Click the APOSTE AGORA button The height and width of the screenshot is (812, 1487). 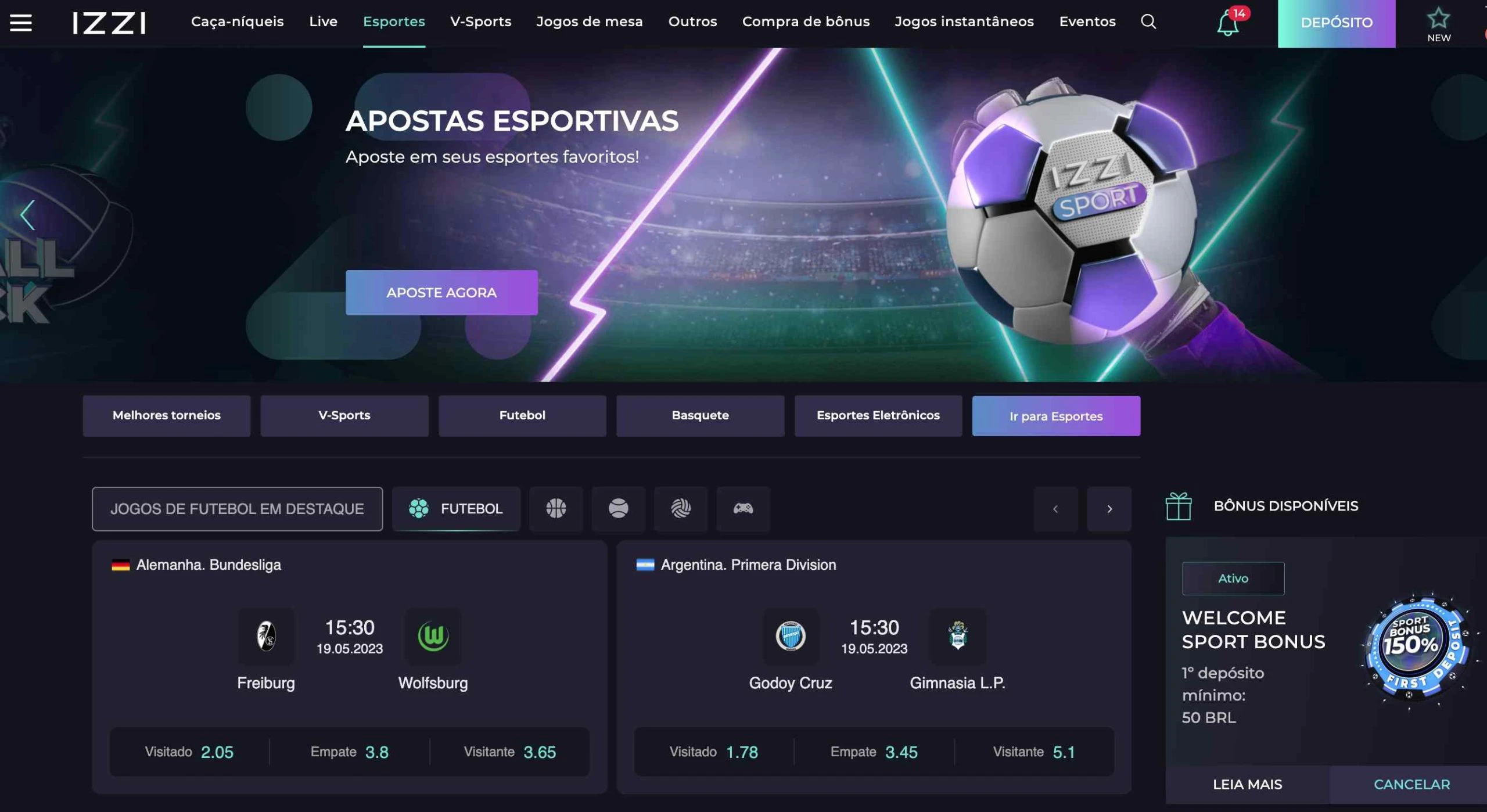click(441, 292)
